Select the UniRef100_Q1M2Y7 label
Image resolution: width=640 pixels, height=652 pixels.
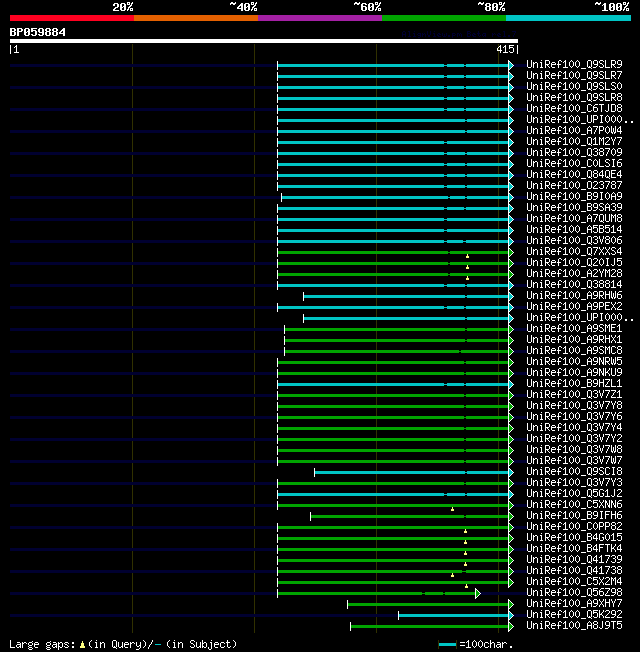pyautogui.click(x=574, y=141)
